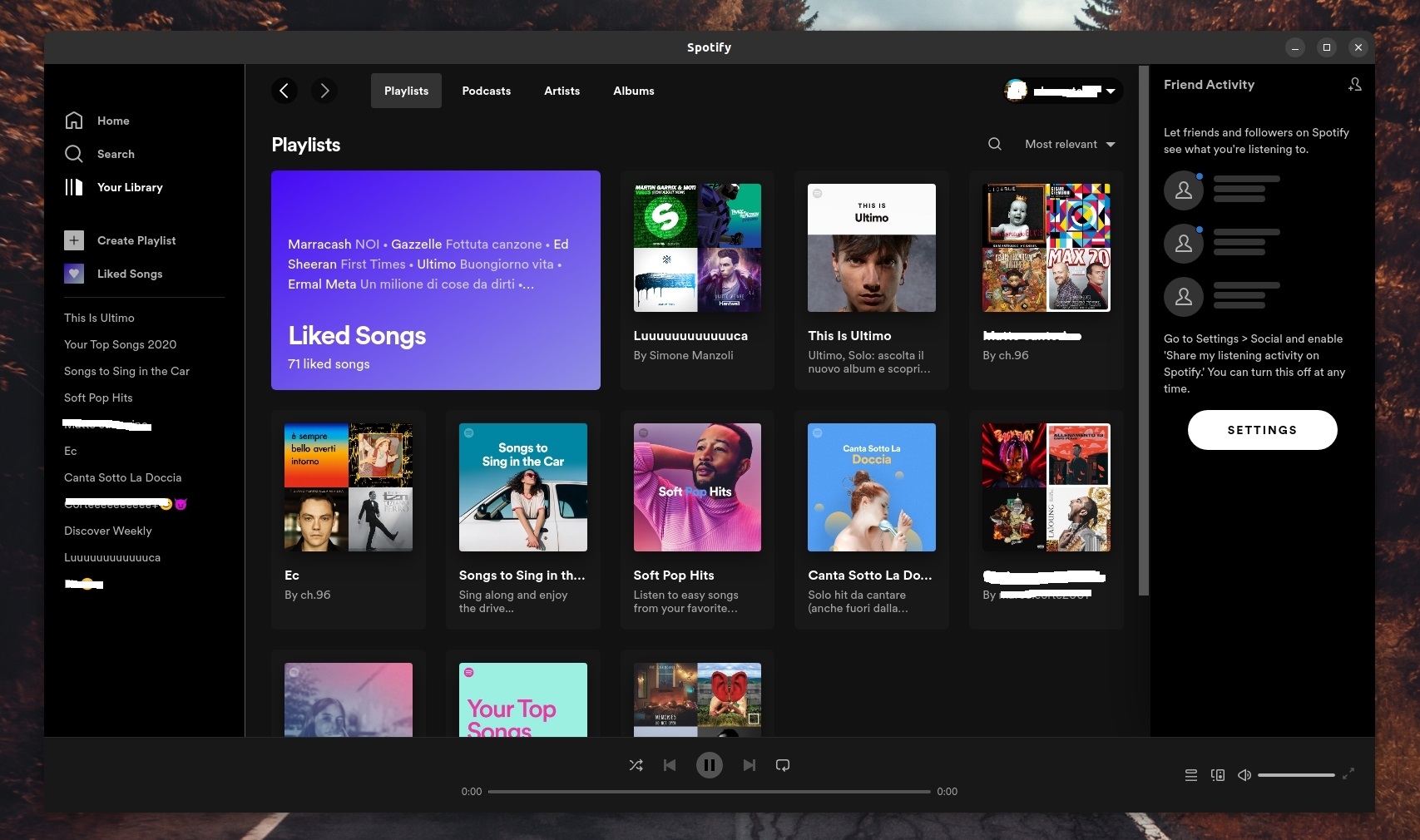Open the Discover Weekly playlist link

107,531
